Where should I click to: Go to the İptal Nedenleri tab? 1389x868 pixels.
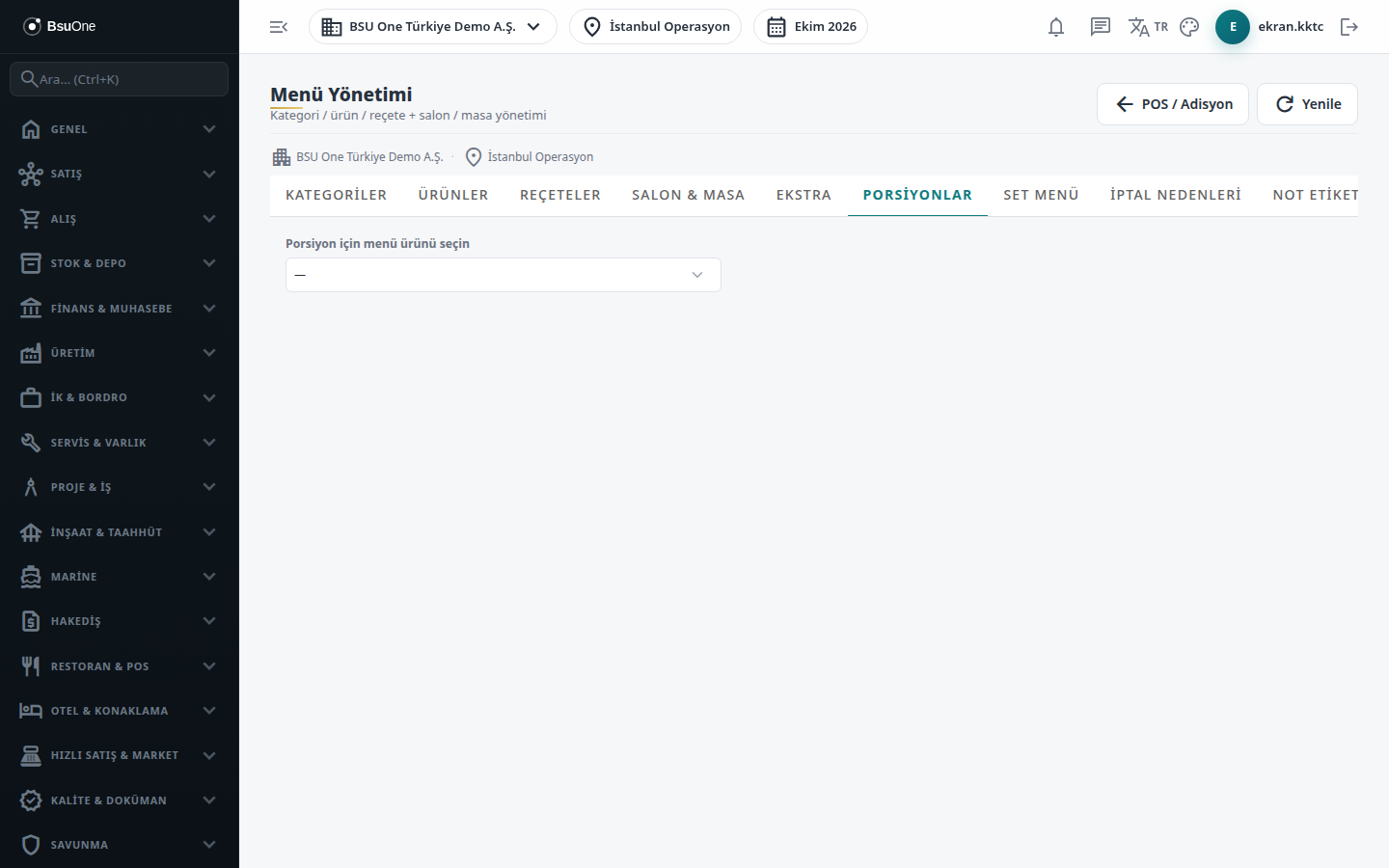[1176, 195]
